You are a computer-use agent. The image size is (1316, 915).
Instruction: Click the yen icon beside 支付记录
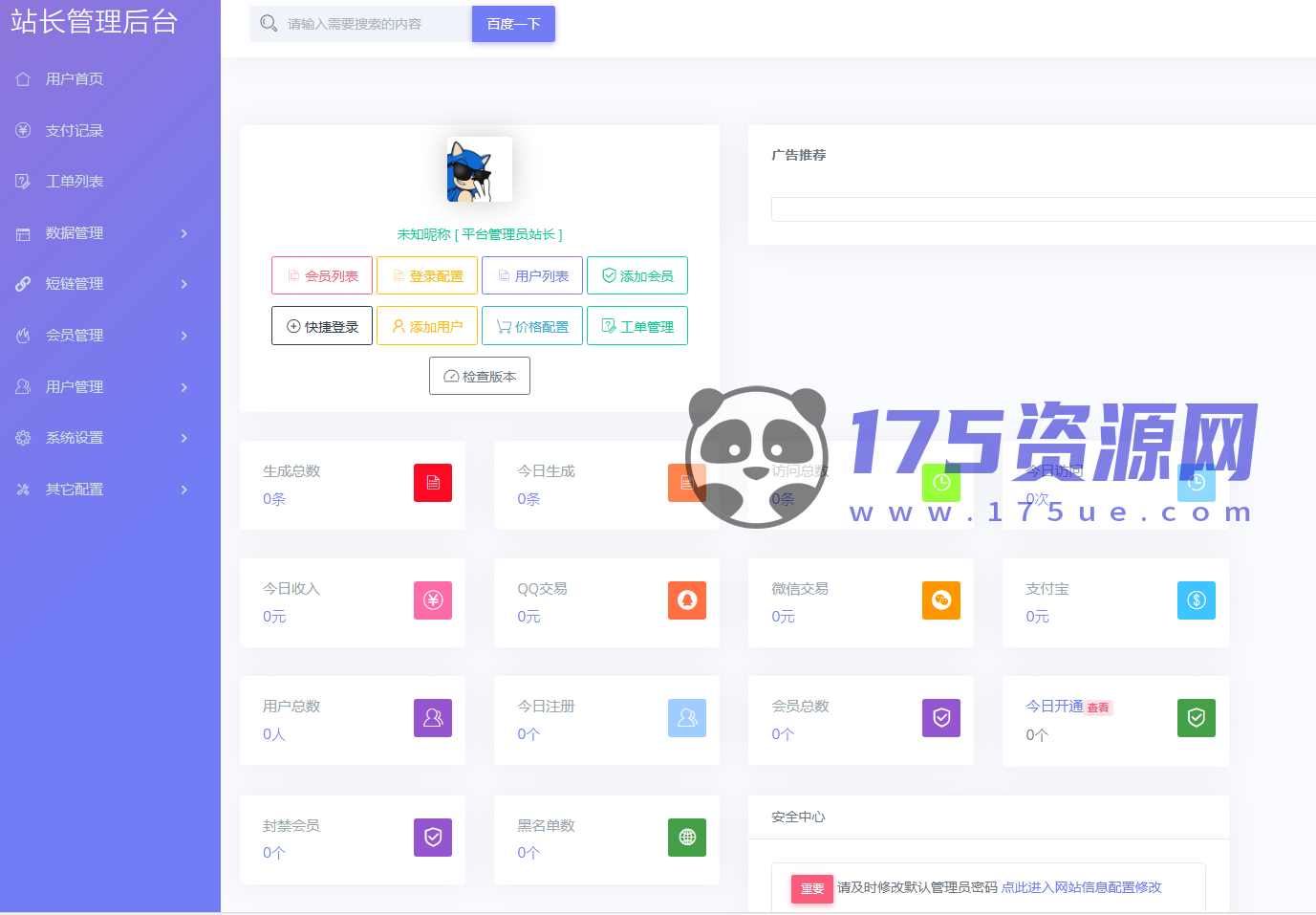click(23, 130)
